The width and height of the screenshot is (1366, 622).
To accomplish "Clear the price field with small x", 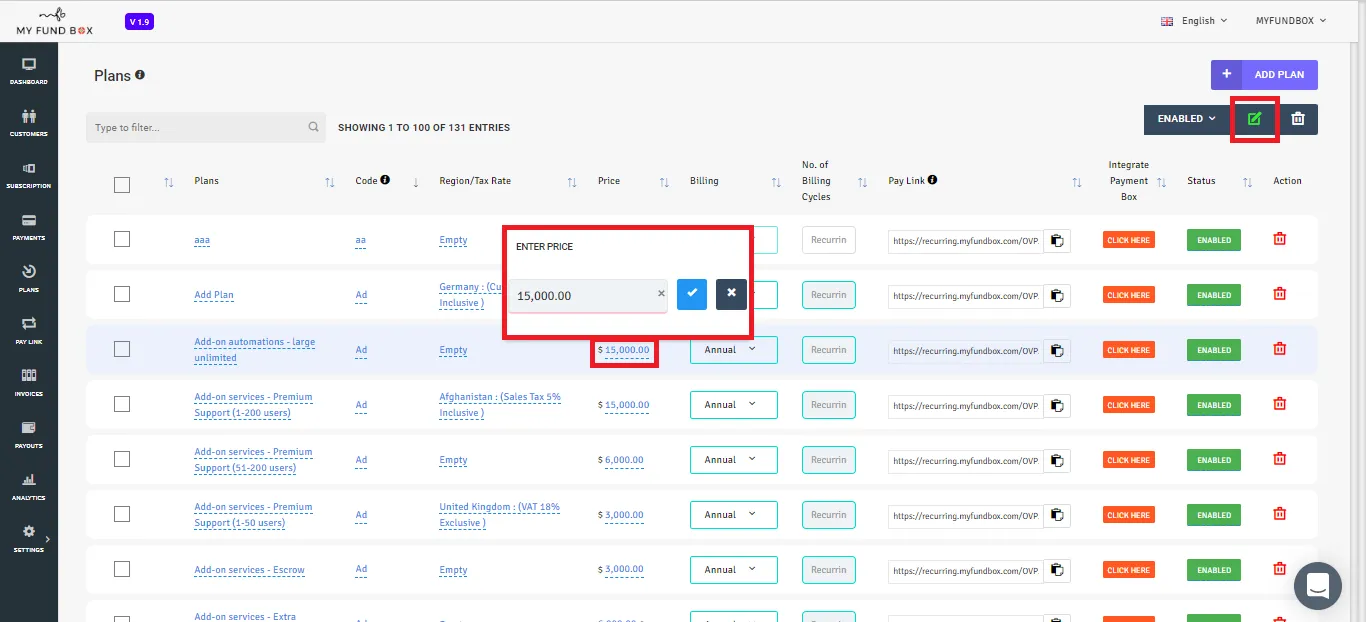I will tap(661, 294).
